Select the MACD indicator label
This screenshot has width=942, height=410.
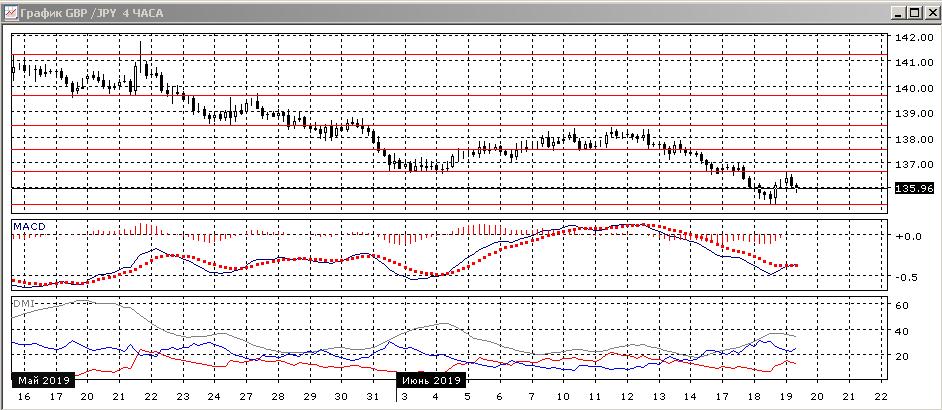(29, 226)
